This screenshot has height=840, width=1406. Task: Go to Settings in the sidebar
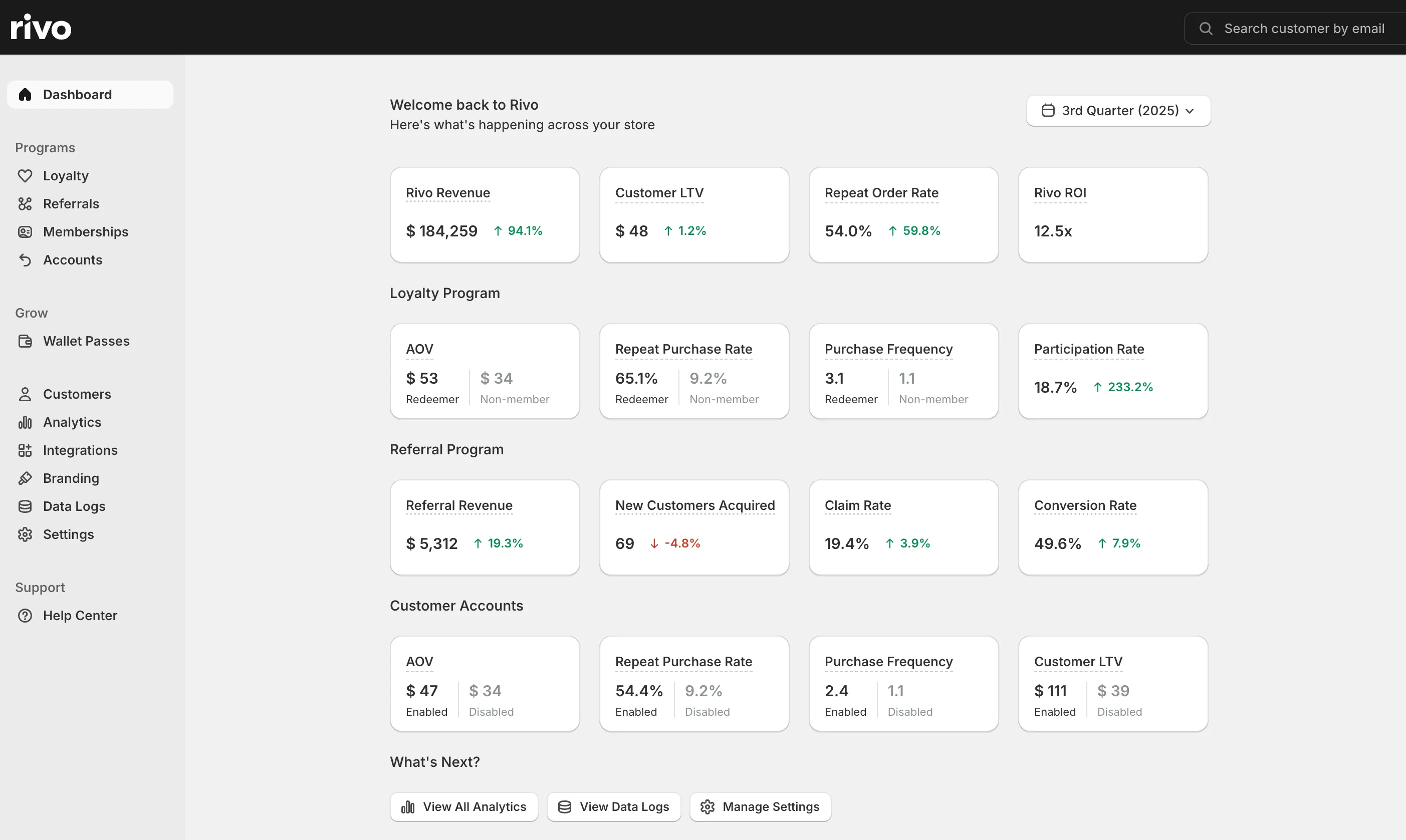69,534
